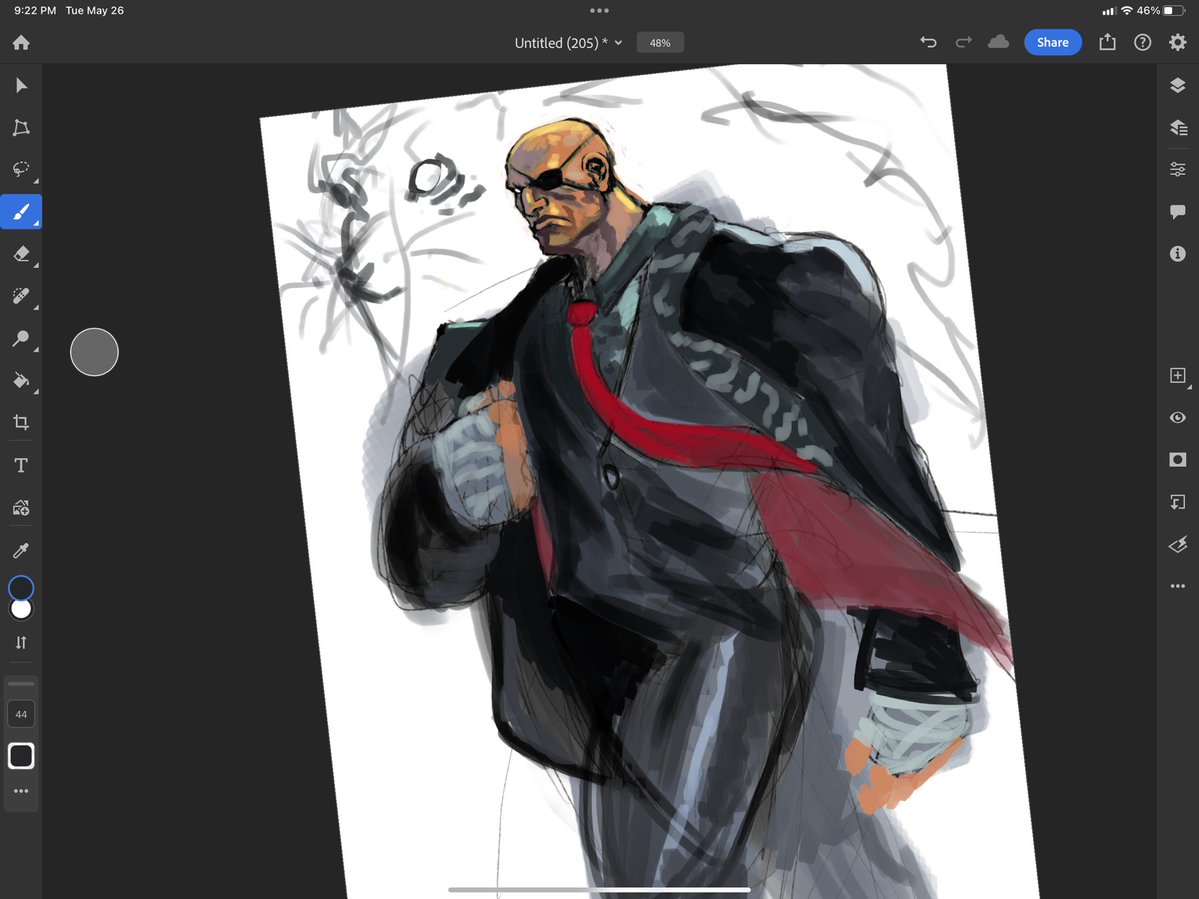This screenshot has width=1199, height=899.
Task: Add a clipped layer
Action: coord(1178,501)
